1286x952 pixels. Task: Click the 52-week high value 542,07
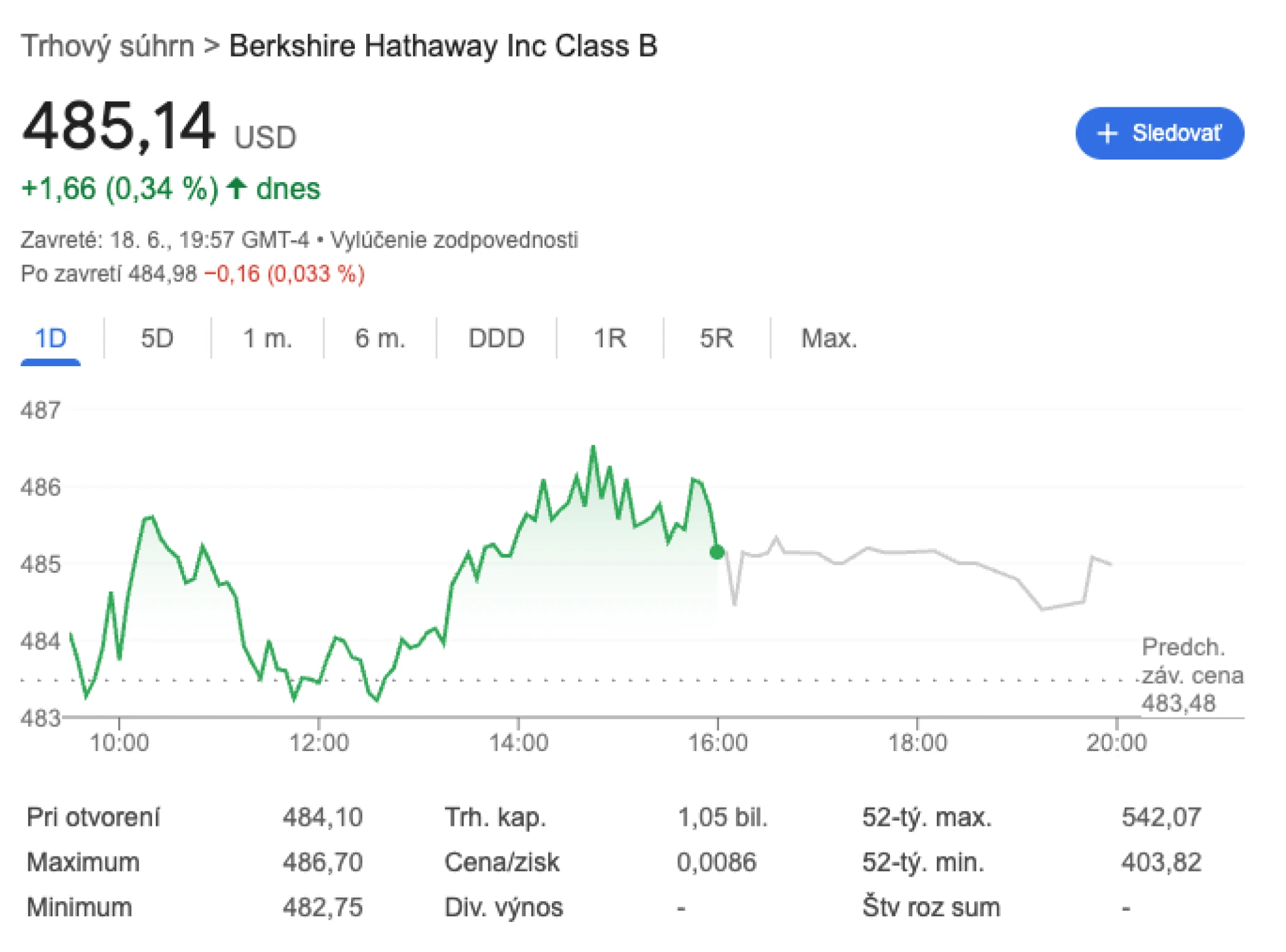(x=1162, y=818)
